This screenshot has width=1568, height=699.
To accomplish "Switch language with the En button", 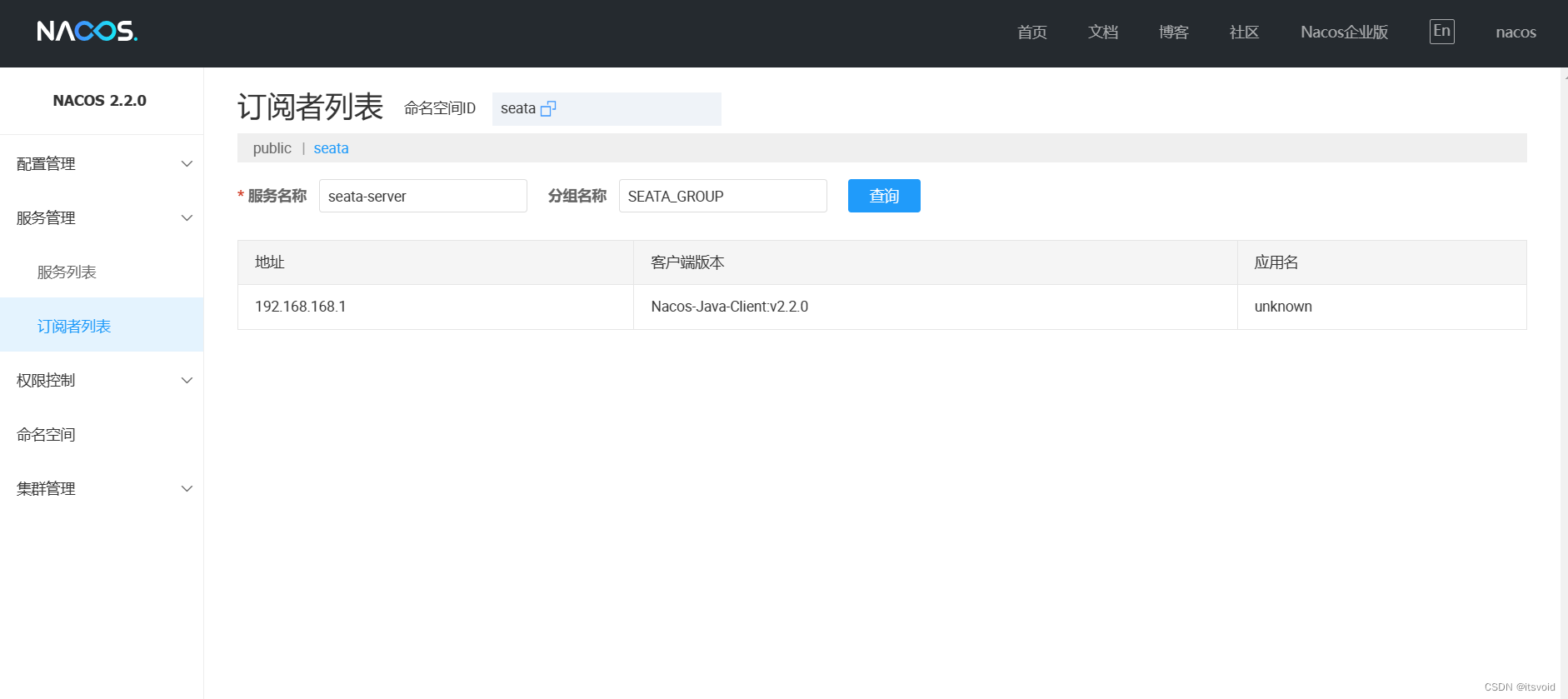I will point(1442,32).
